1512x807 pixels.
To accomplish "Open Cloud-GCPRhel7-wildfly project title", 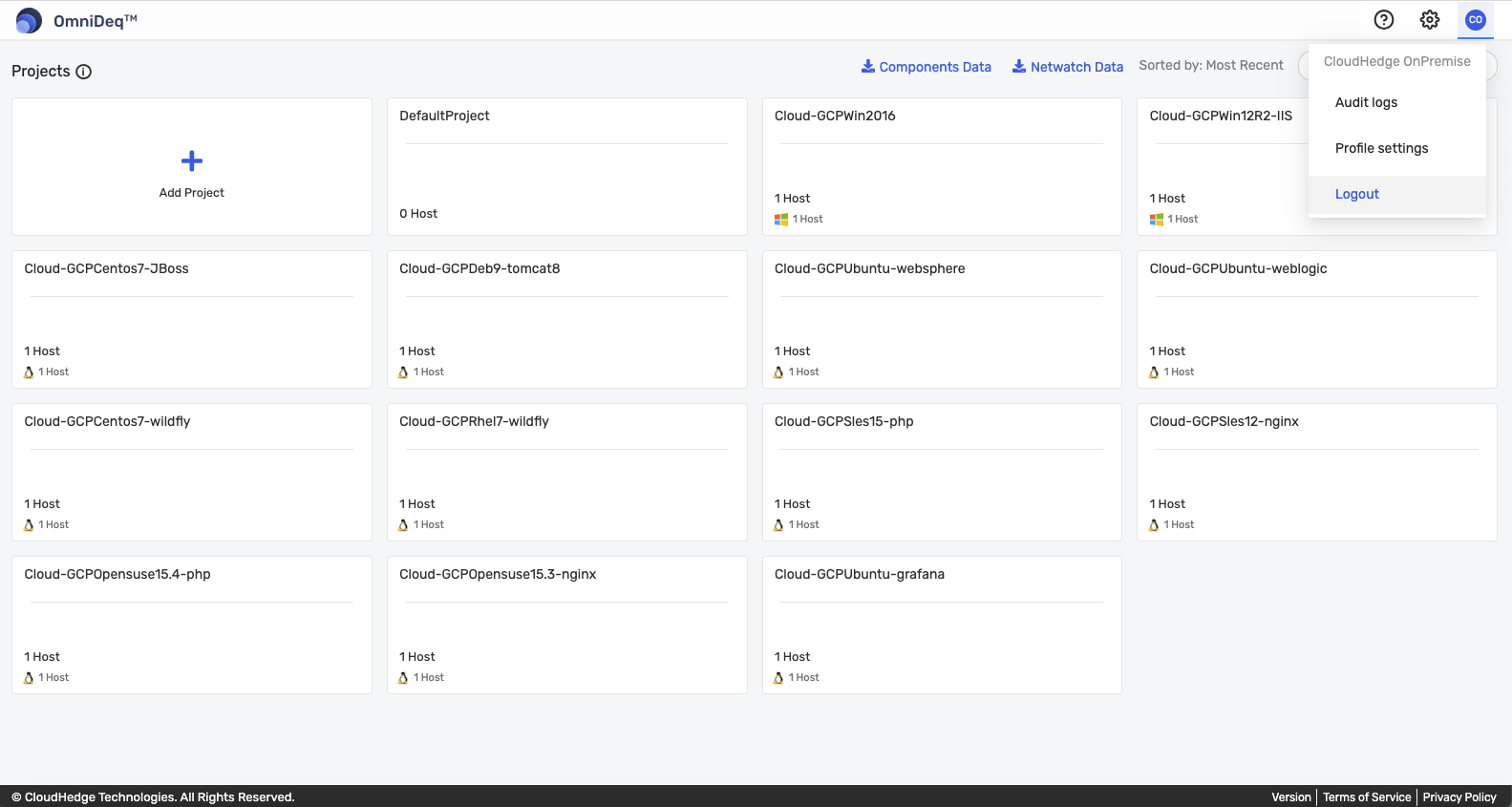I will pyautogui.click(x=474, y=421).
